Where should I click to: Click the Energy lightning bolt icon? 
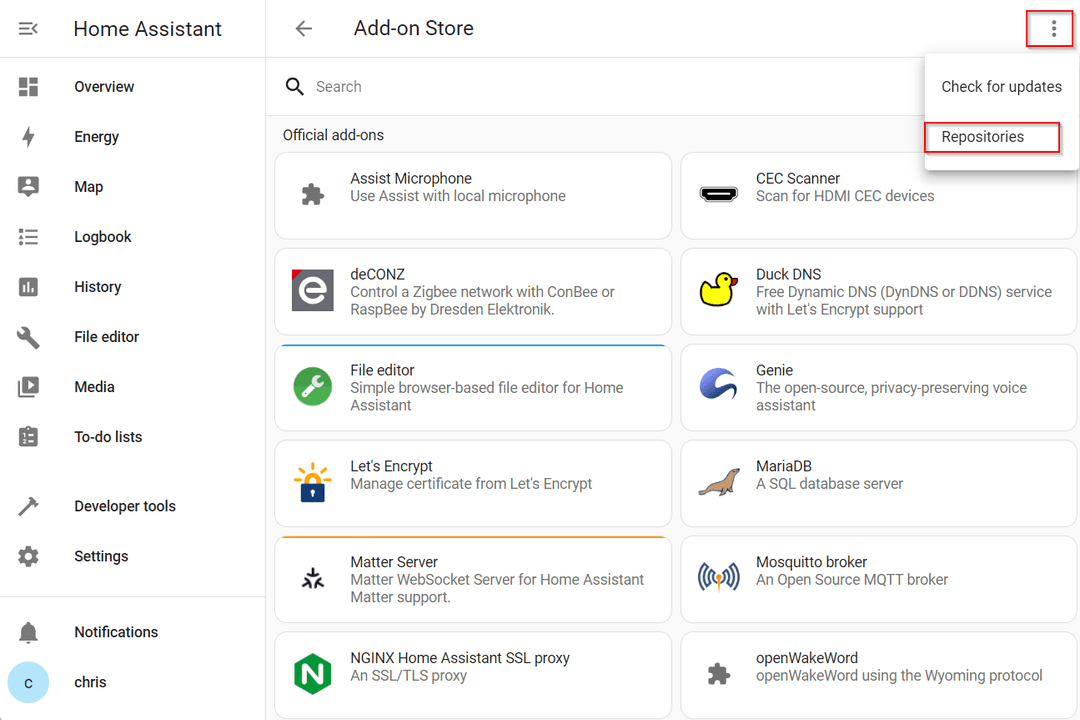click(28, 136)
